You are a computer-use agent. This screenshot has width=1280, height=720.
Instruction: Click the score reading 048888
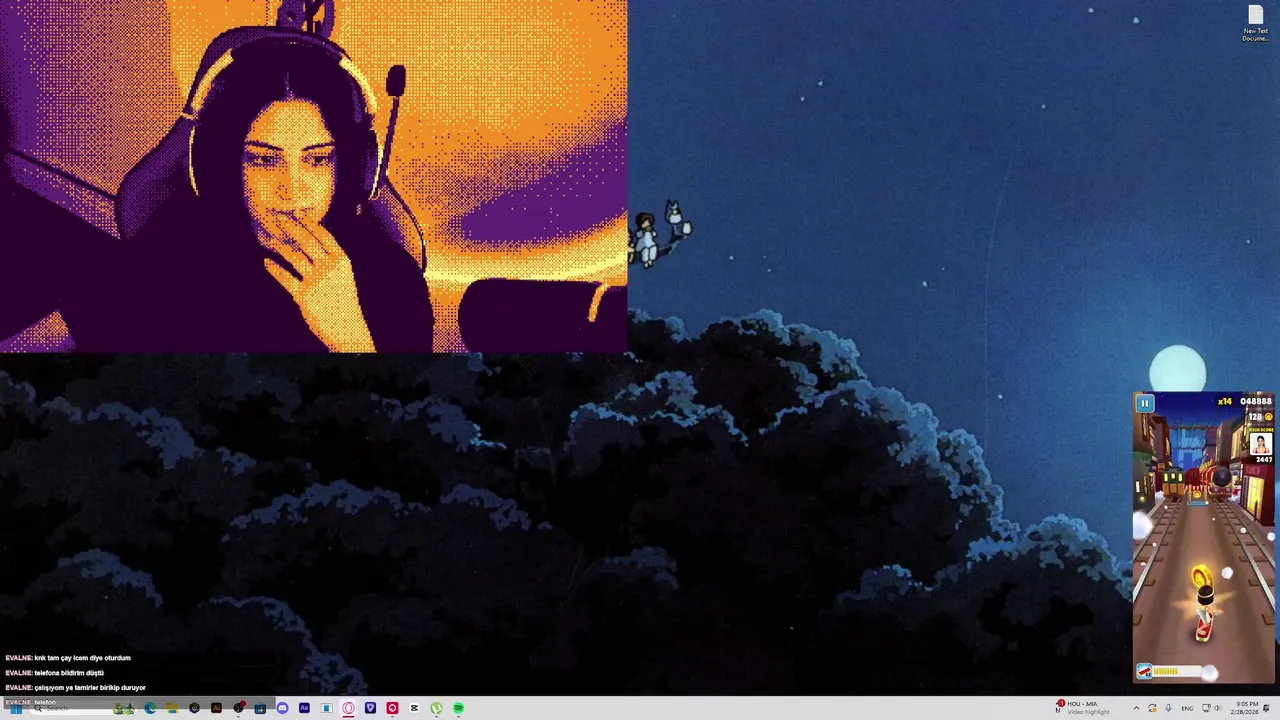[x=1256, y=401]
